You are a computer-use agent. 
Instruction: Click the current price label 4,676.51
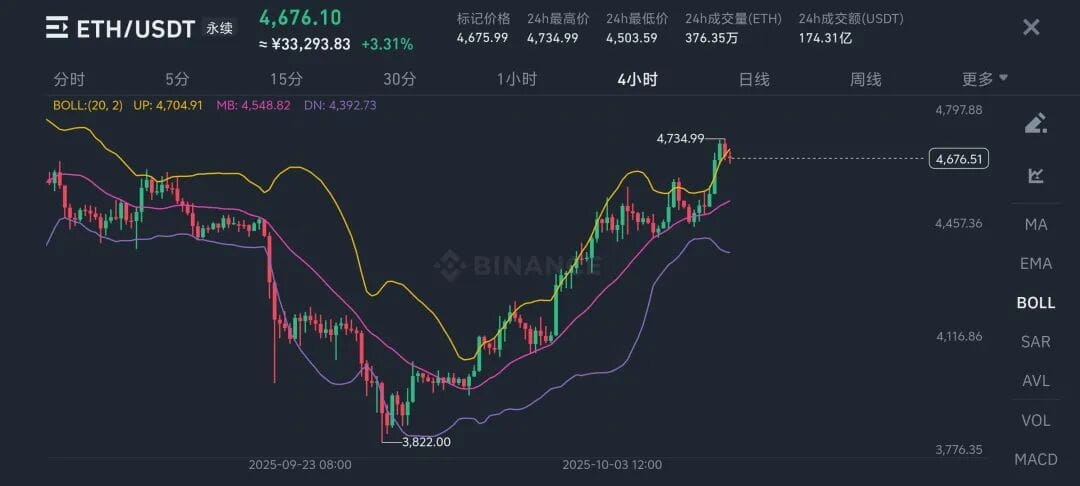[958, 158]
